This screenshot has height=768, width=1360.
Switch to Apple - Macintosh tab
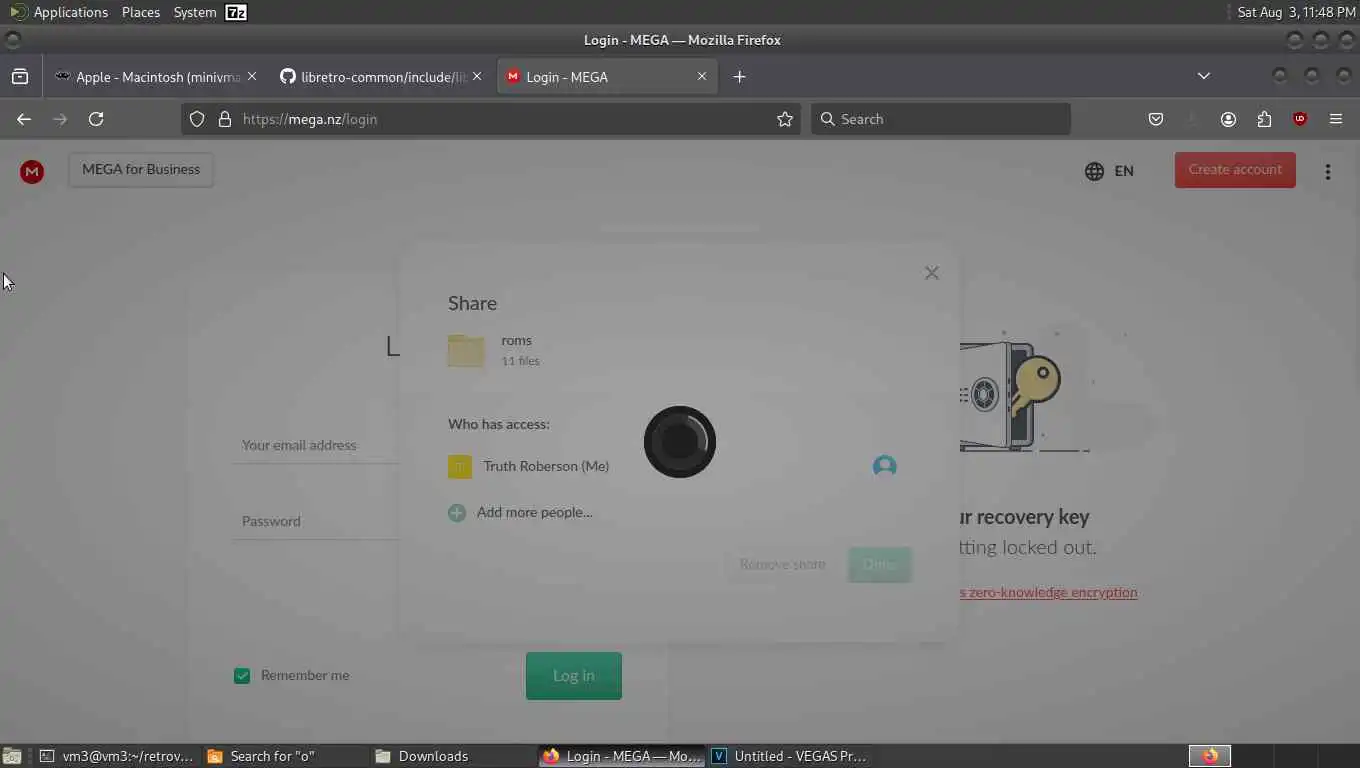[x=156, y=76]
